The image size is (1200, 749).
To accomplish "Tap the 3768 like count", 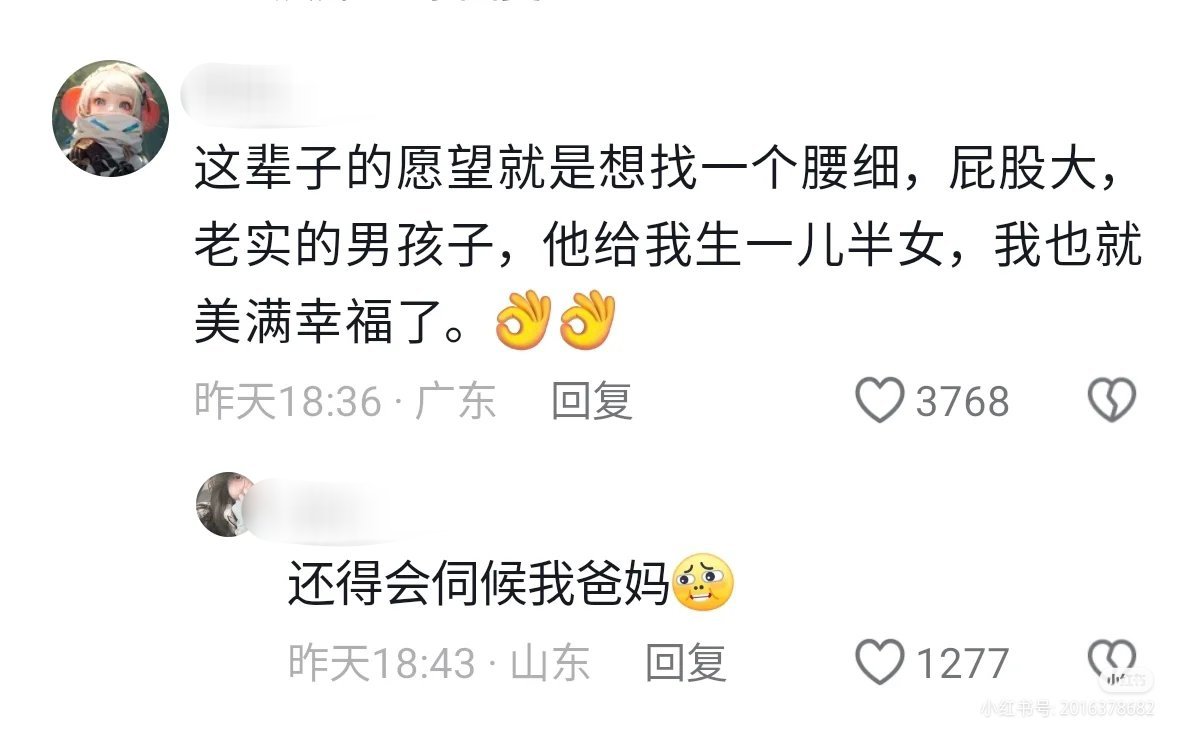I will [962, 402].
